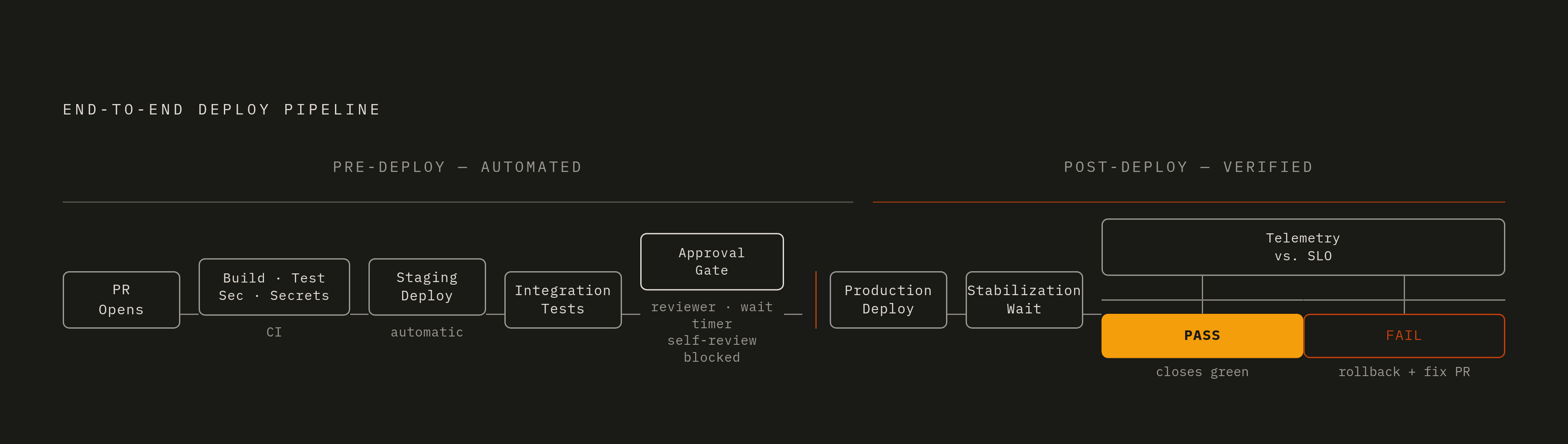
Task: Click the orange PASS box
Action: click(1202, 336)
